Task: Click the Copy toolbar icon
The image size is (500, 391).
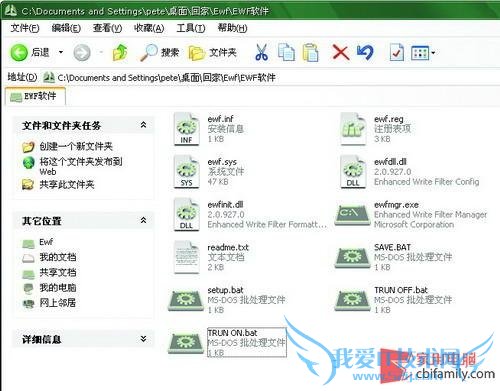Action: (286, 52)
